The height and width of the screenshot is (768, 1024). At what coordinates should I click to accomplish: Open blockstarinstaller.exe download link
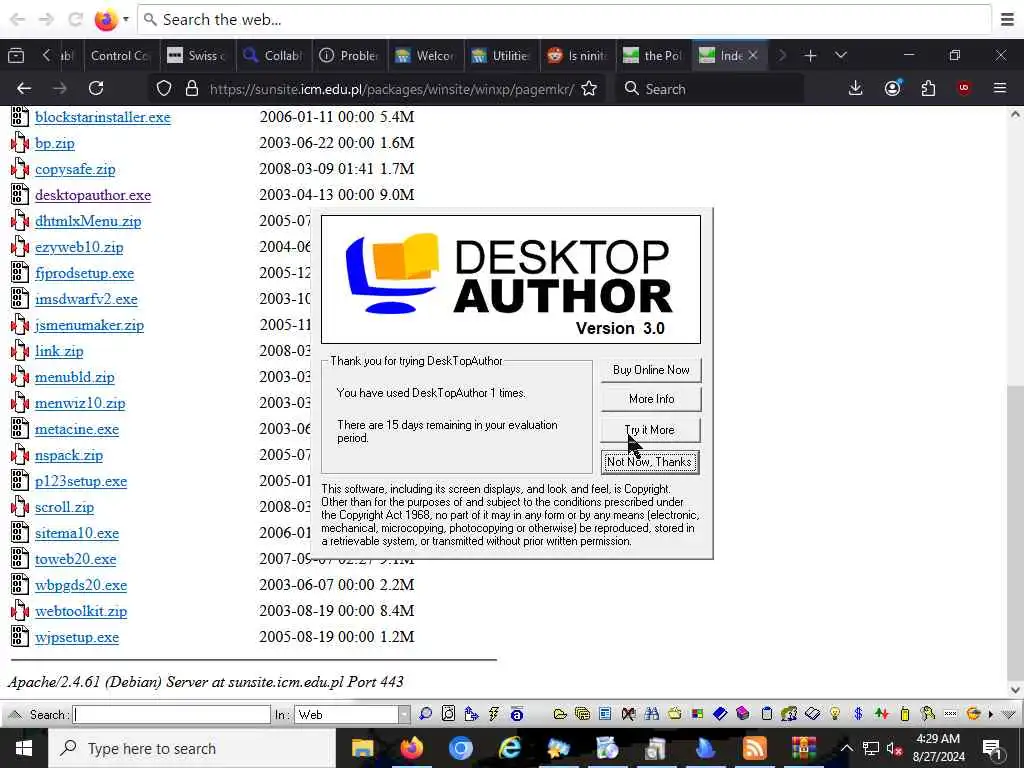(x=103, y=117)
